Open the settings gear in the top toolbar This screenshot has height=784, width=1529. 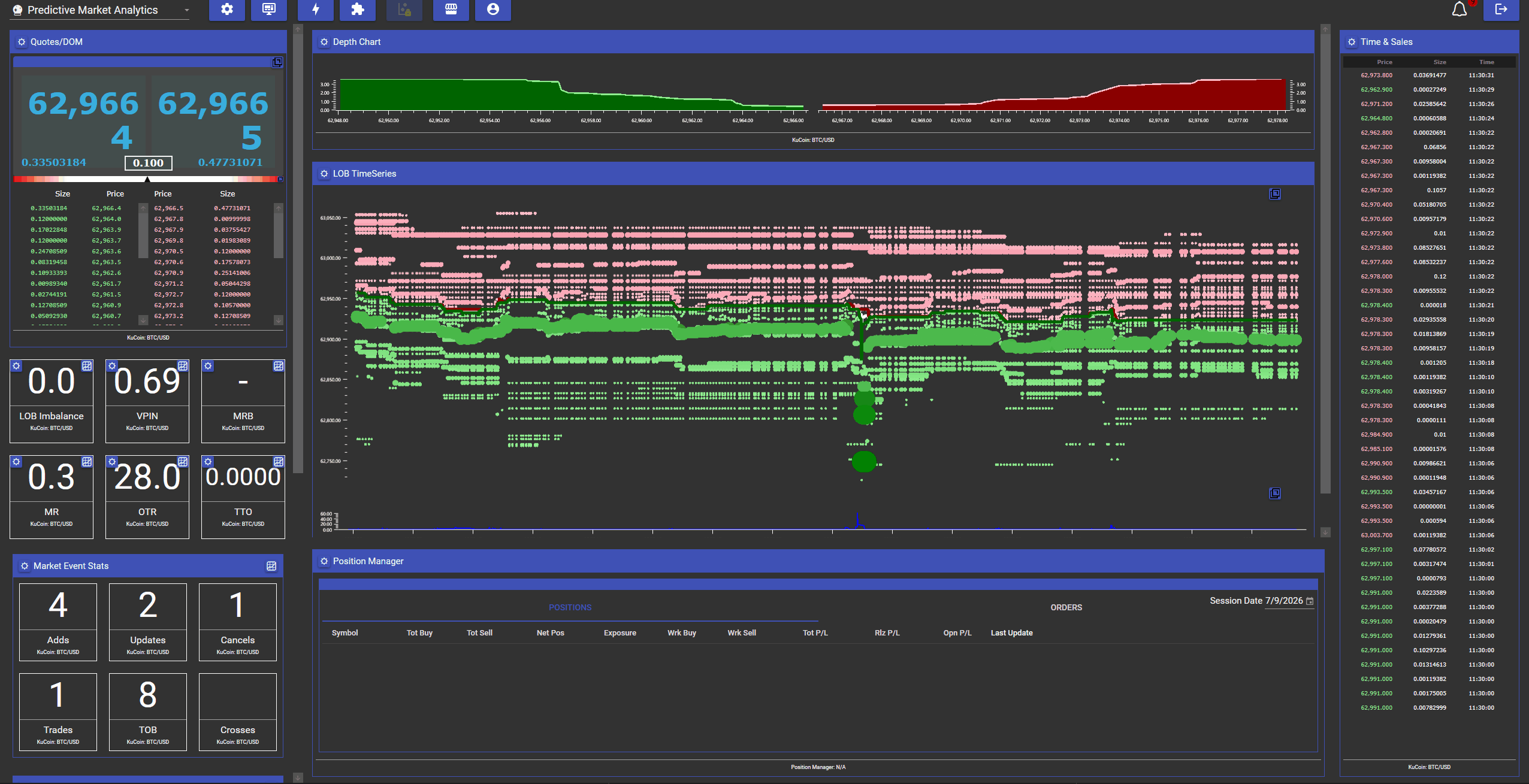[x=227, y=10]
